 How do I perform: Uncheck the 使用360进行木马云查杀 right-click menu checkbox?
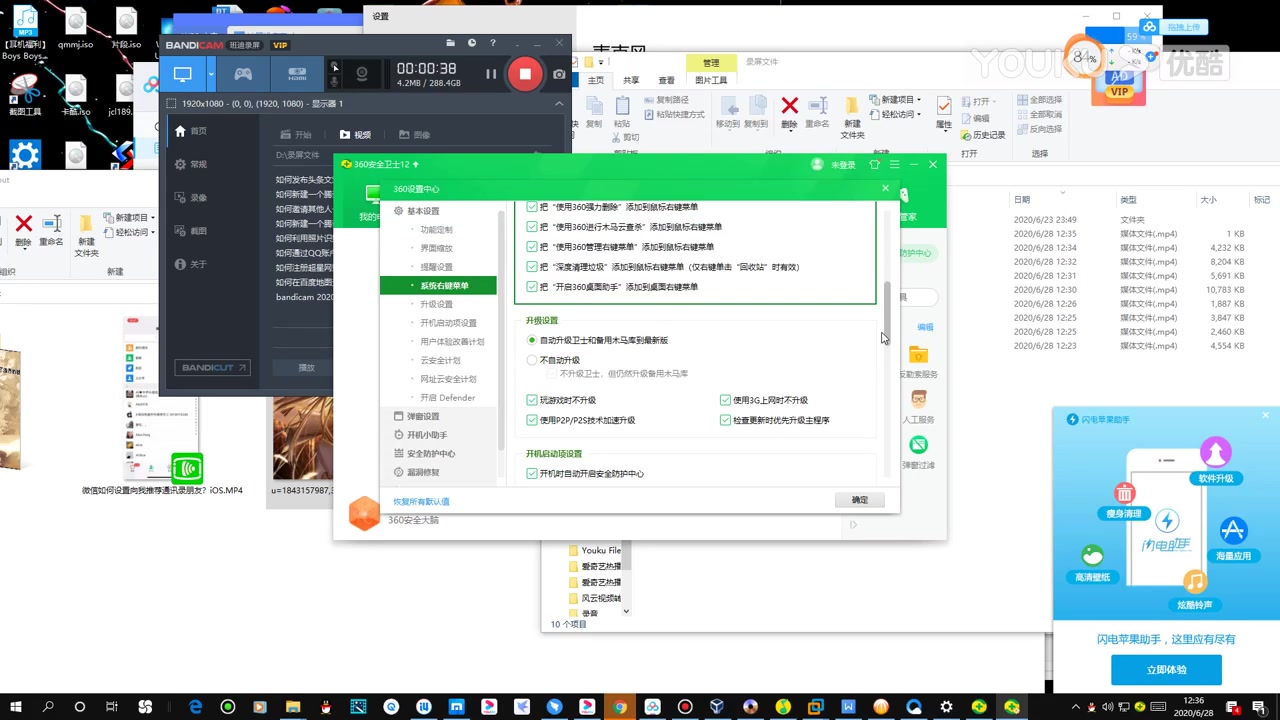pos(532,227)
